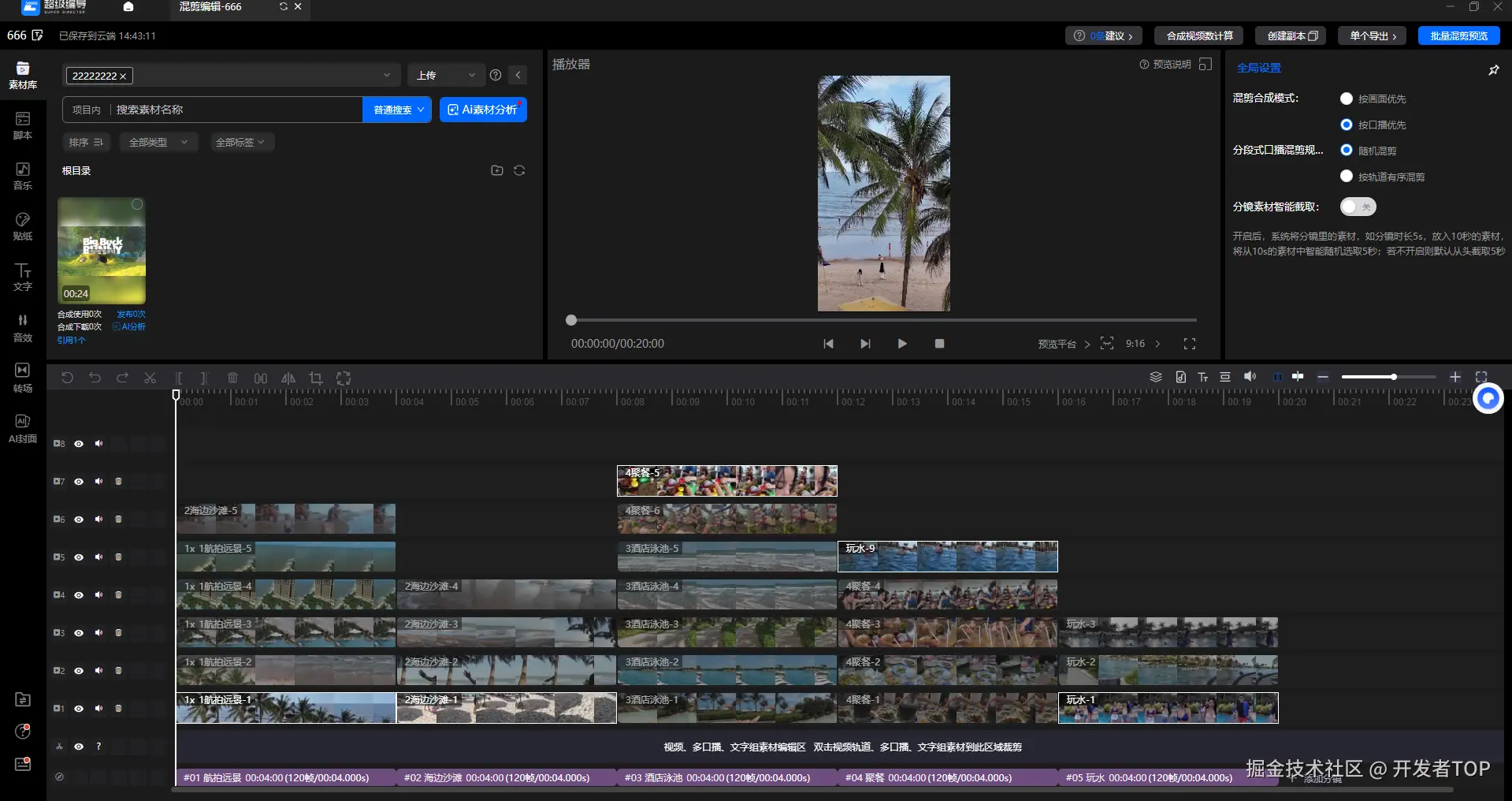Screen dimensions: 1512x801
Task: Open the 上传 upload dropdown
Action: click(446, 75)
